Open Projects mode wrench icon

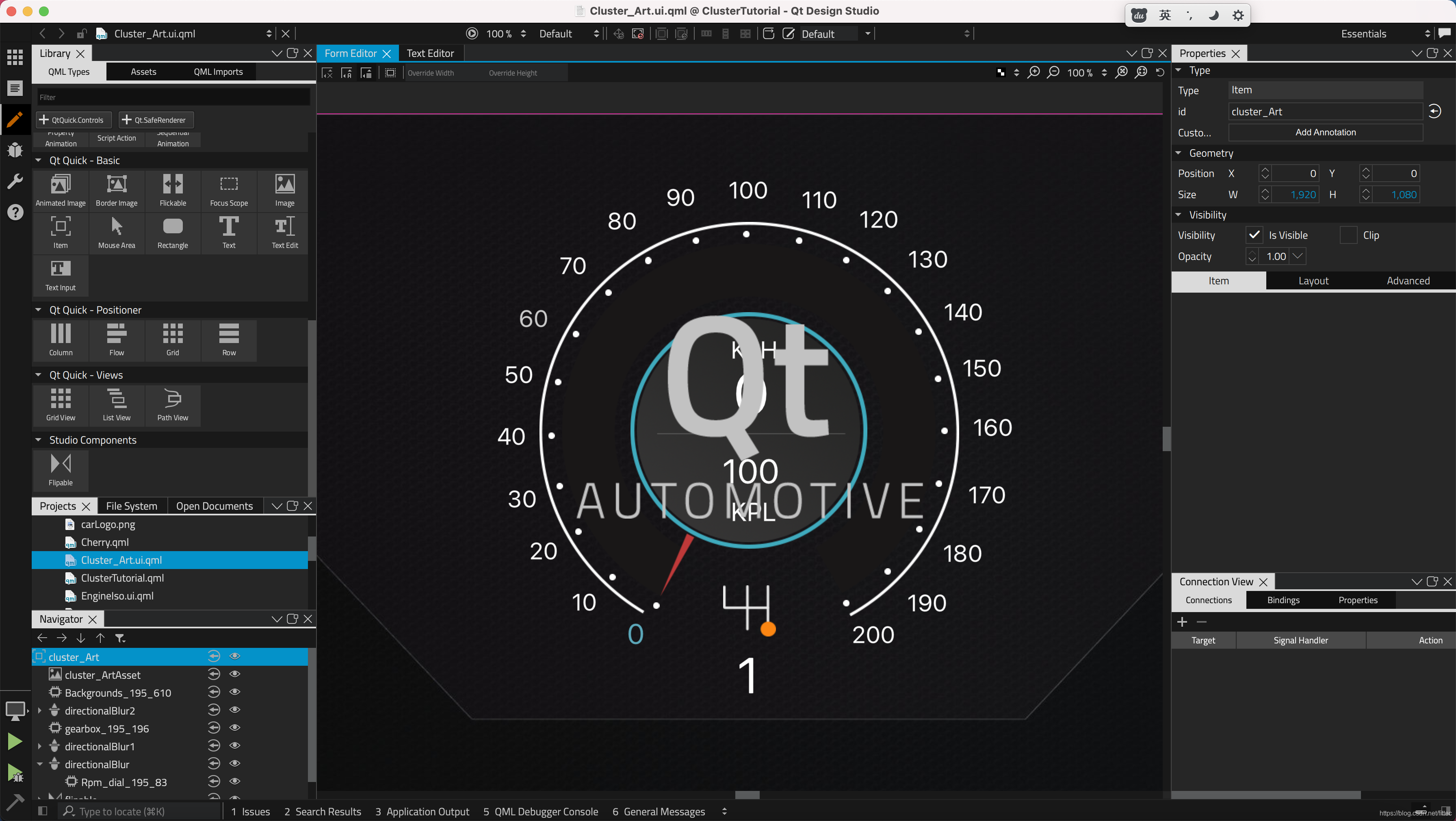click(15, 181)
